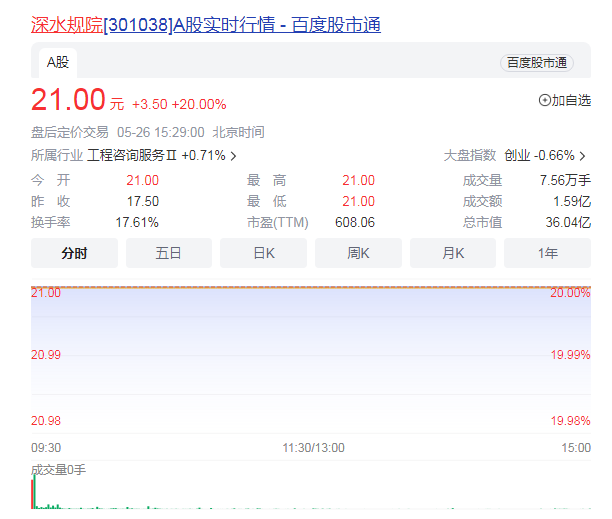Click the chevron arrow after 工程咨询服务II +0.71%
This screenshot has height=519, width=612.
point(233,156)
